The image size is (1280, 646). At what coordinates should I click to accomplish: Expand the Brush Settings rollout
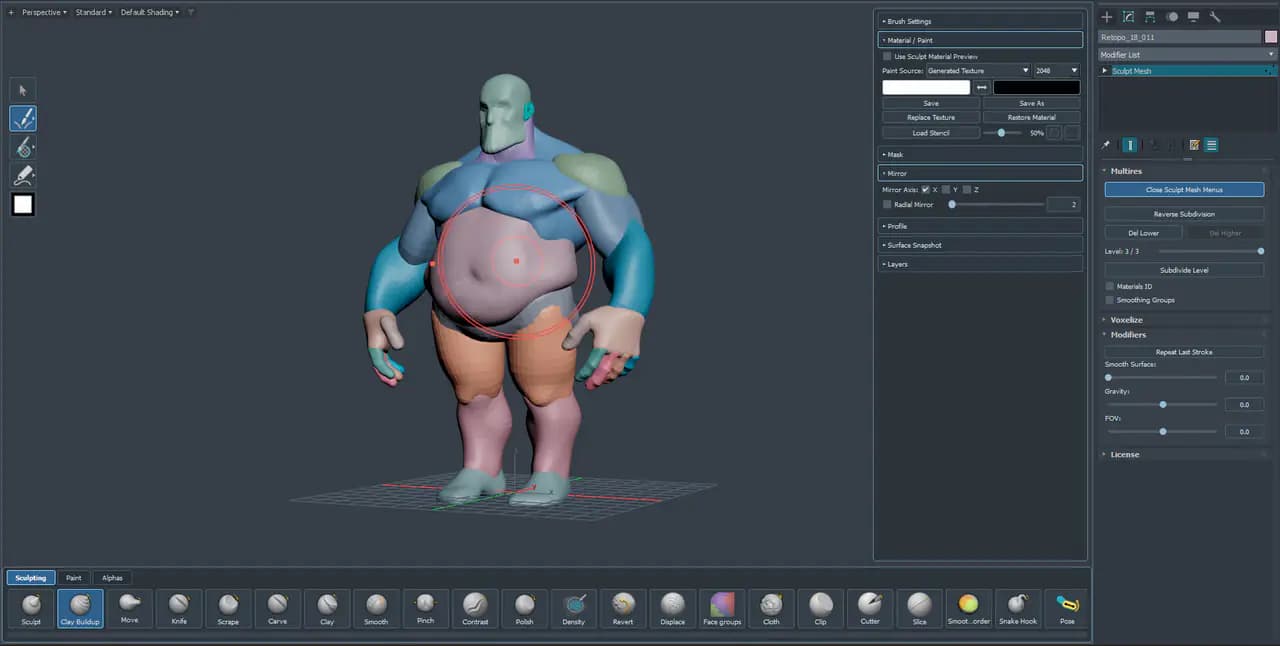point(980,21)
